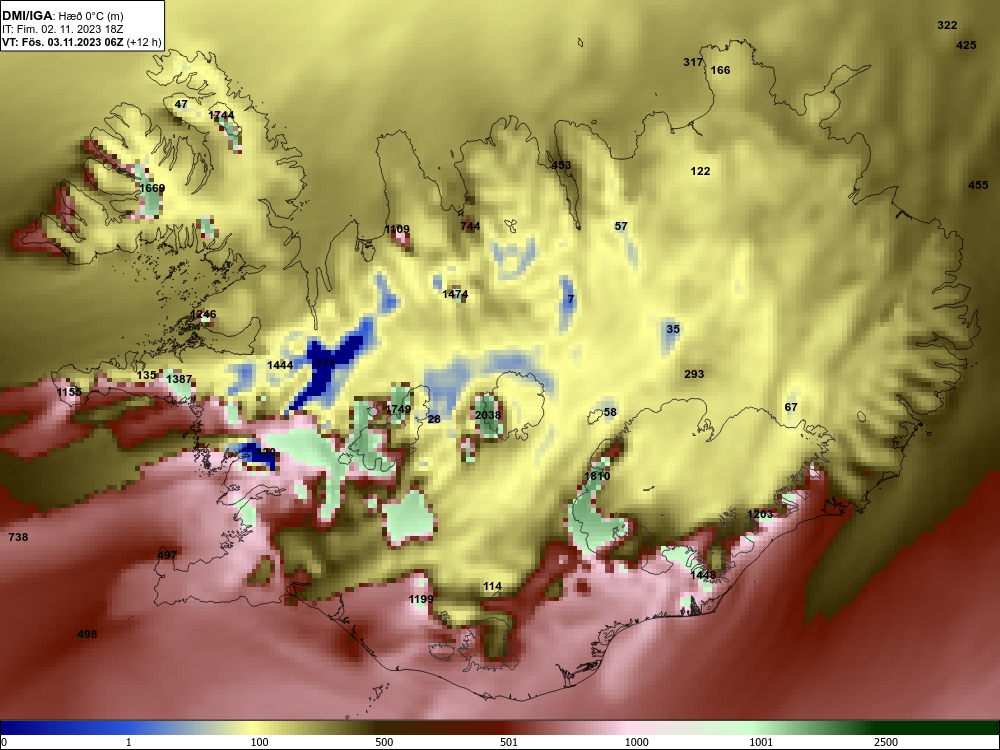
Task: Click the offshore value 455
Action: [978, 185]
